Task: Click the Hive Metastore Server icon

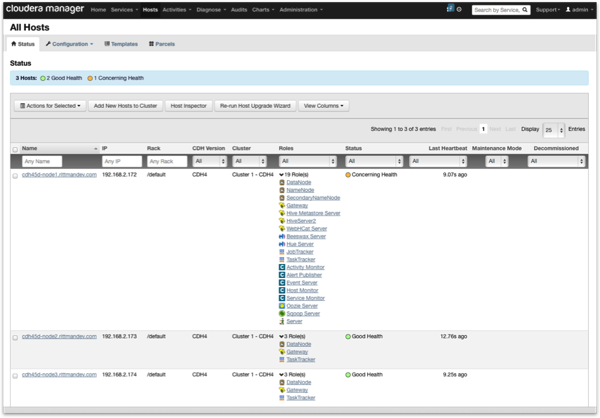Action: (282, 213)
